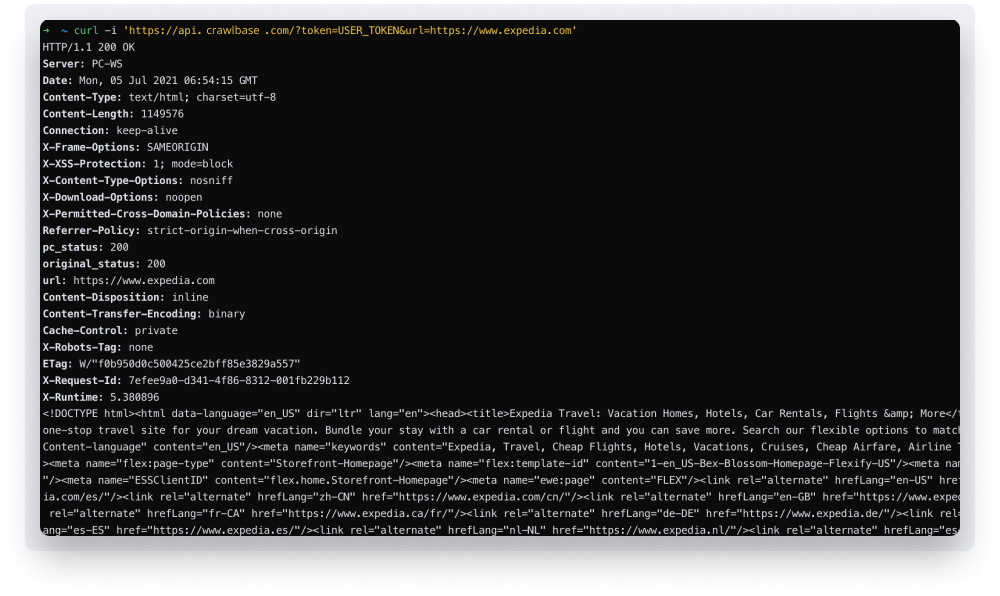Click the URL 'https://www.expedia.de/'
This screenshot has width=1000, height=596.
tap(814, 513)
